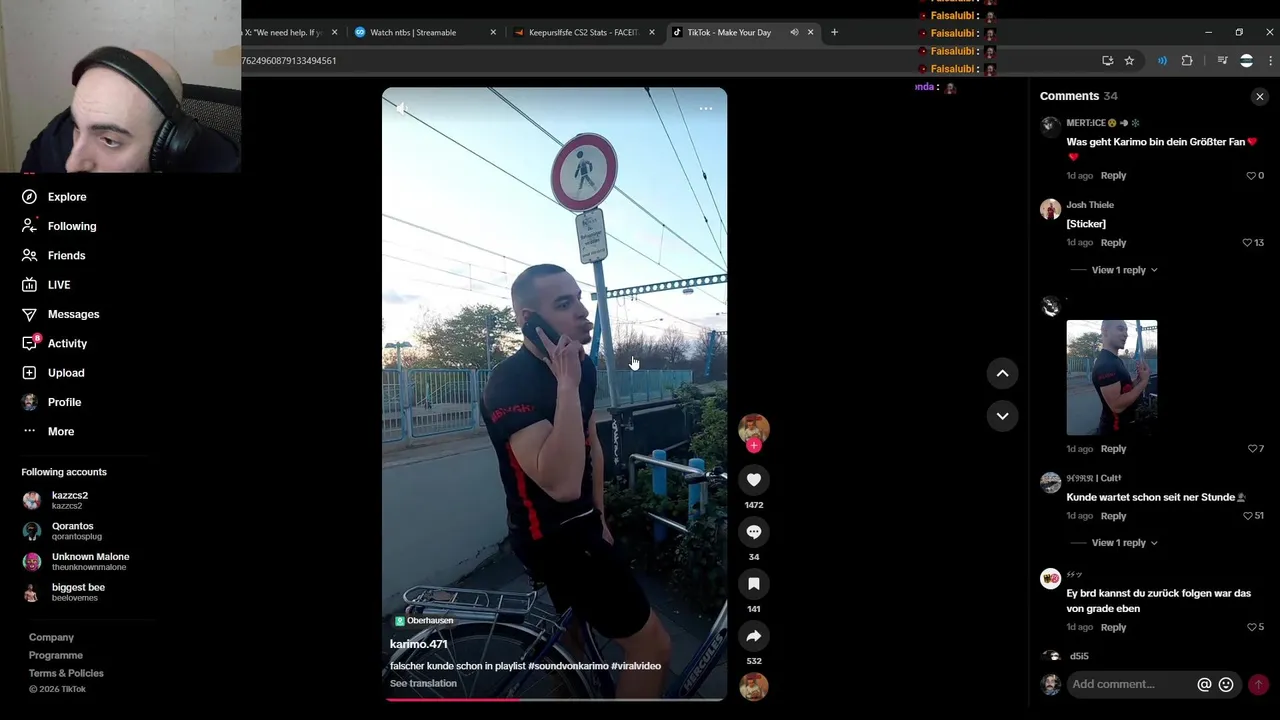Screen dimensions: 1280x720
Task: Go to the Following feed
Action: pos(60,226)
